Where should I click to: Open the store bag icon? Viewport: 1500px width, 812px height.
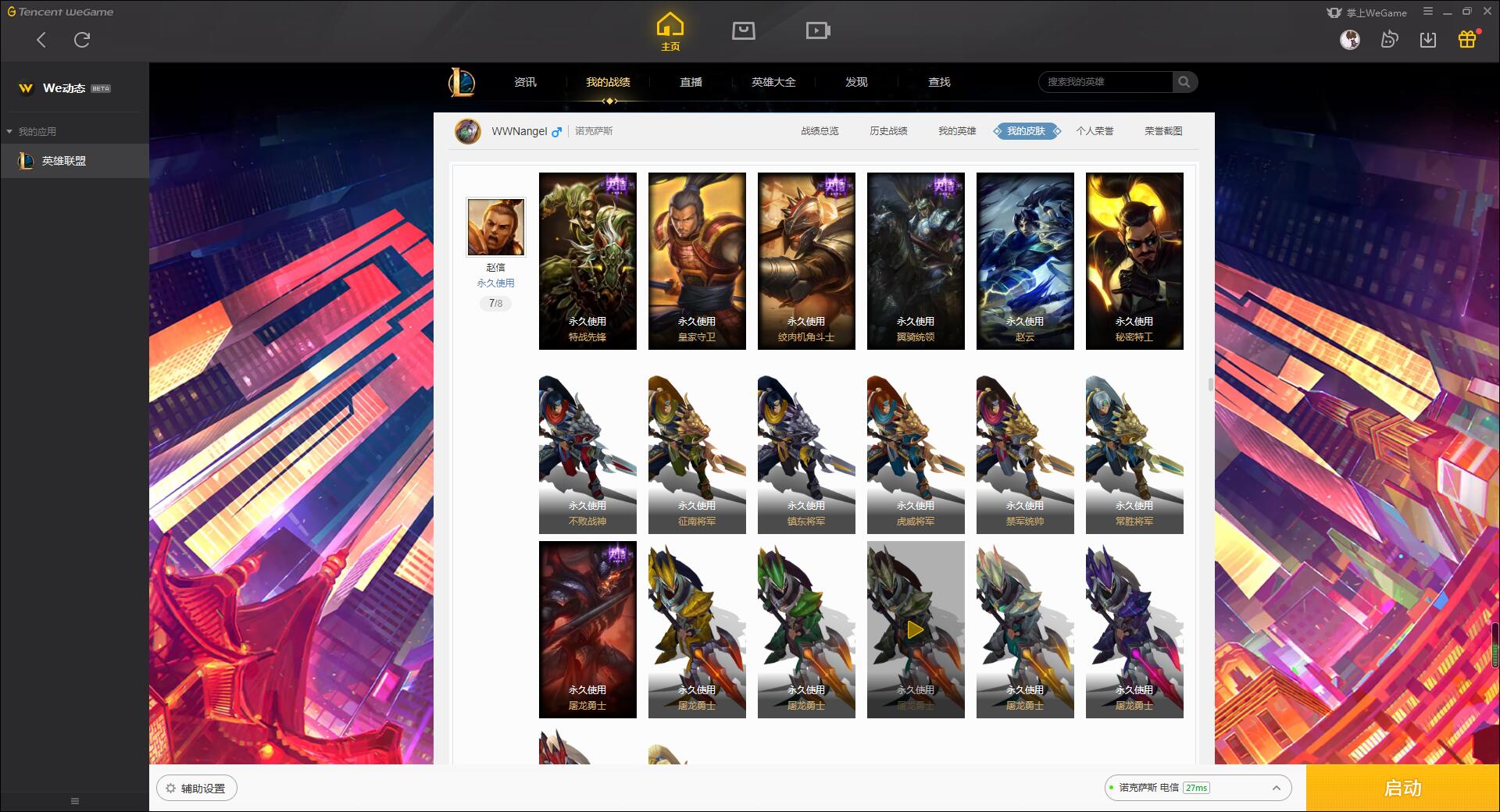click(744, 31)
